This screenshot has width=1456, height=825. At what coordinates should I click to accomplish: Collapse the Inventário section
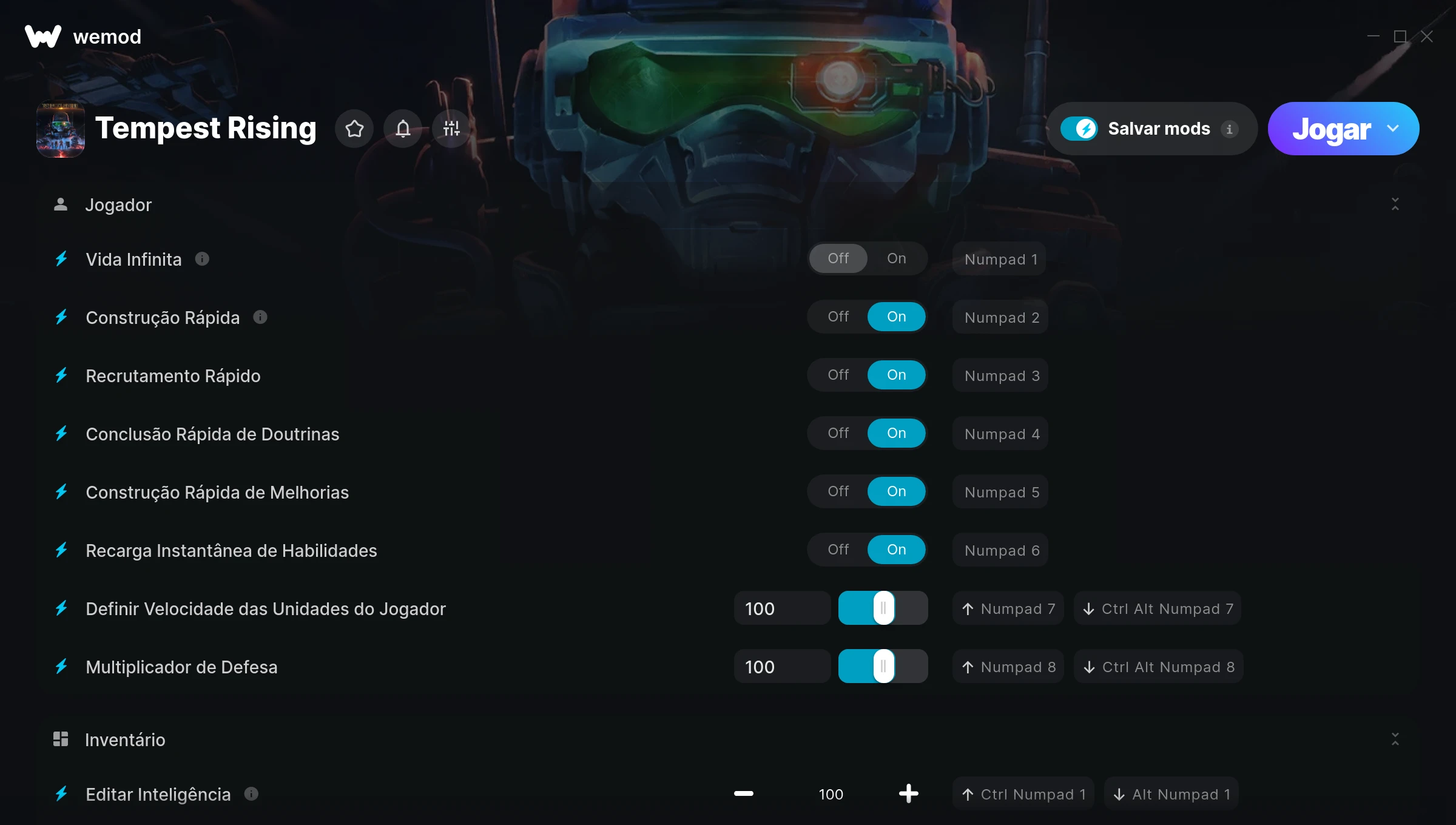tap(1395, 739)
